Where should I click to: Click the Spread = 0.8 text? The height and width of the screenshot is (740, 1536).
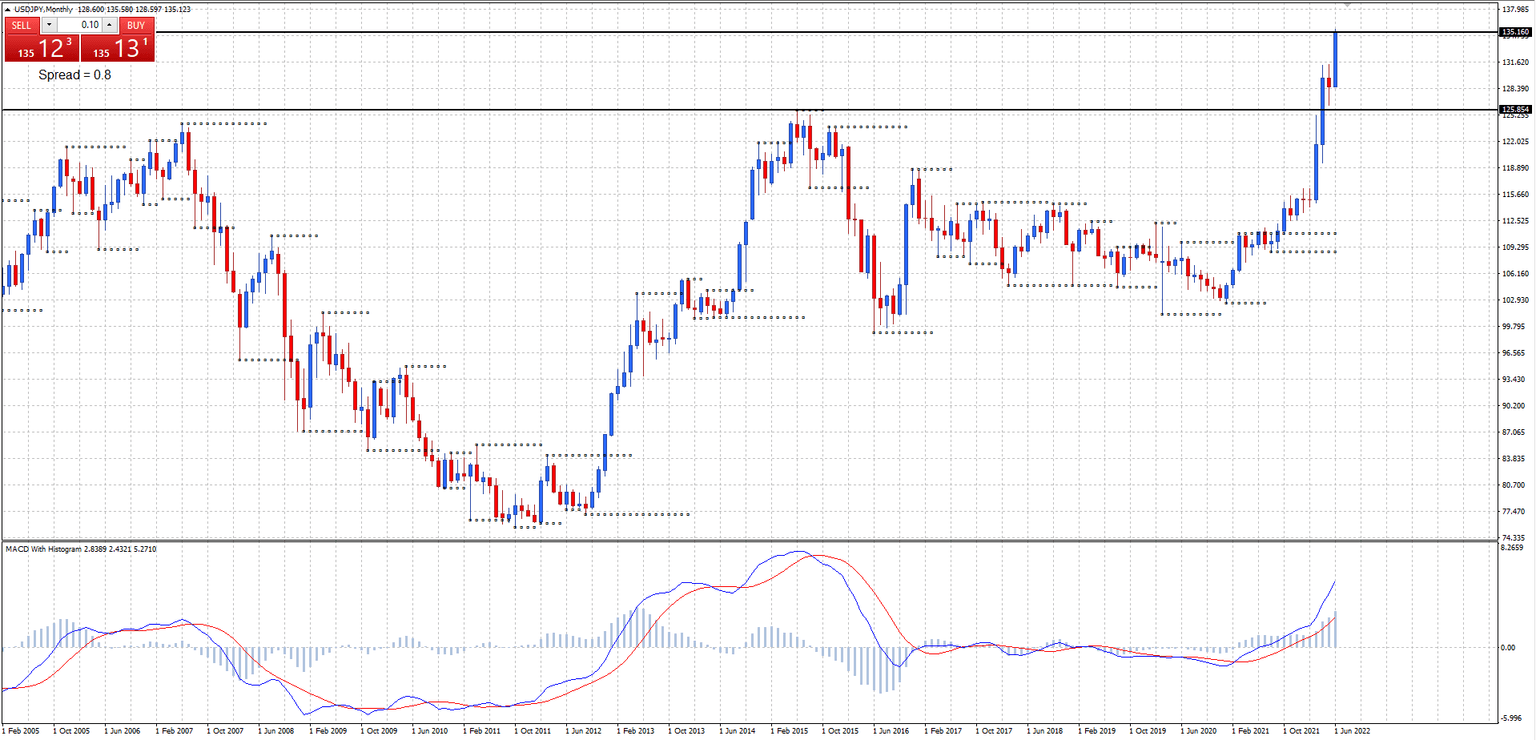point(75,75)
